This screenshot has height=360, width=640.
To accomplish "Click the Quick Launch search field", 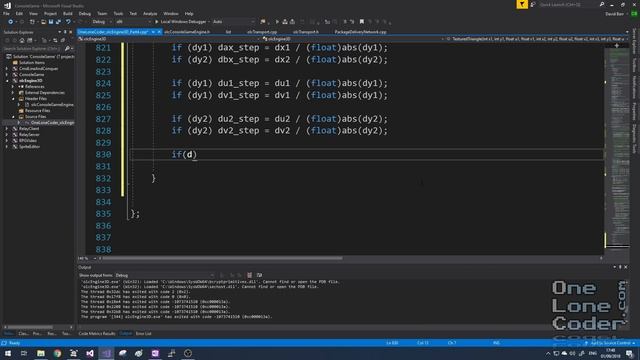I will 569,4.
